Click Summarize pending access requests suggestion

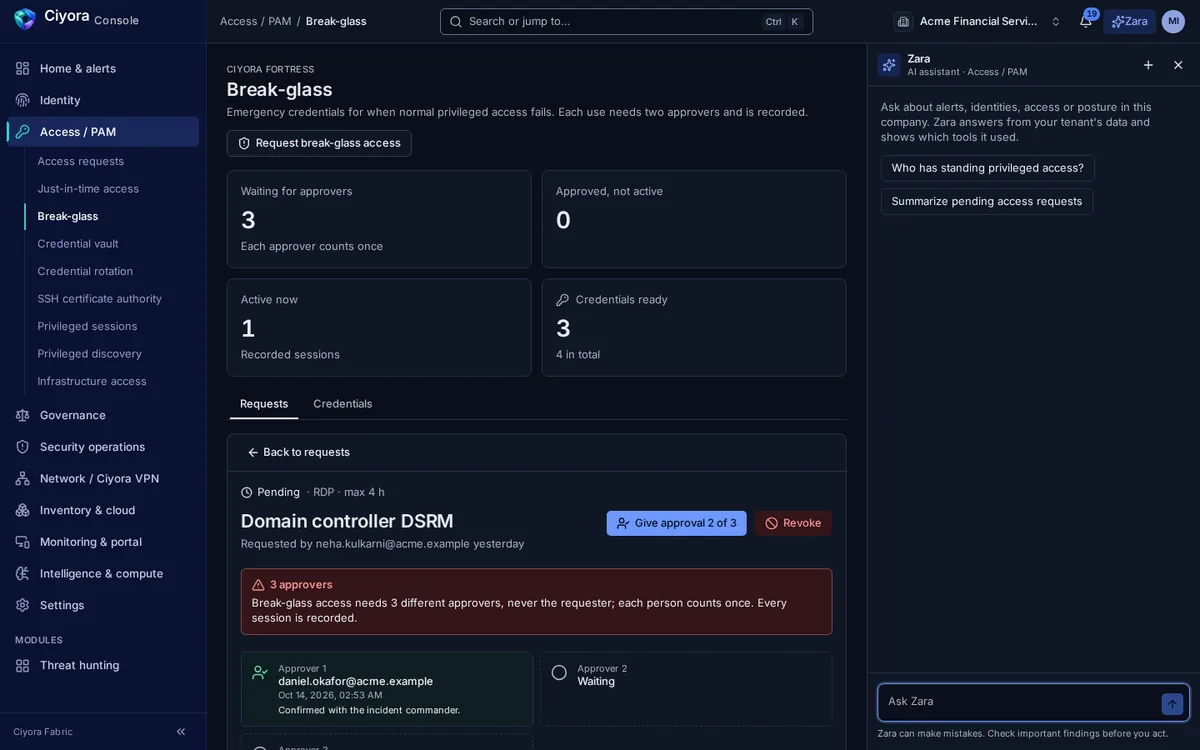pyautogui.click(x=987, y=201)
